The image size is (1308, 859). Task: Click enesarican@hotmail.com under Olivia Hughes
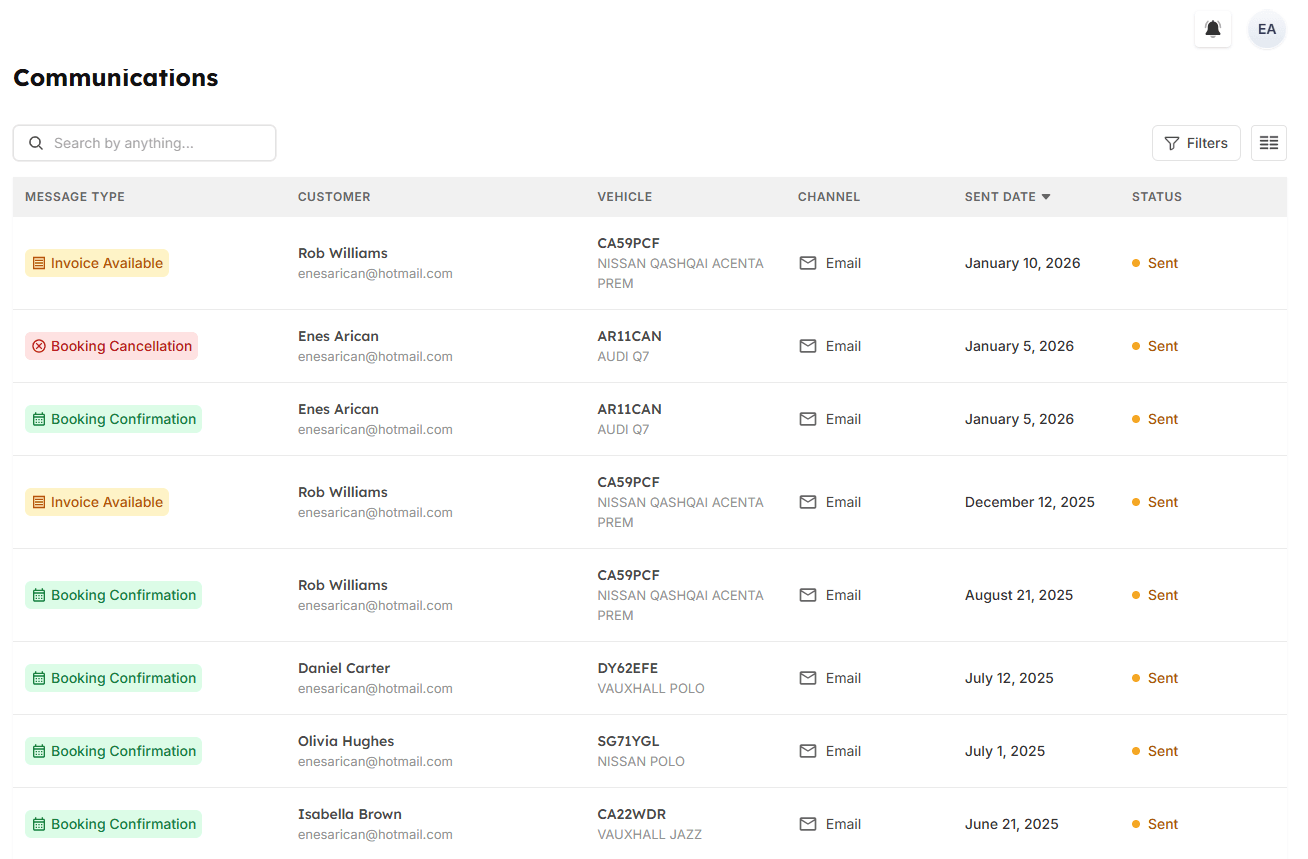click(x=375, y=761)
